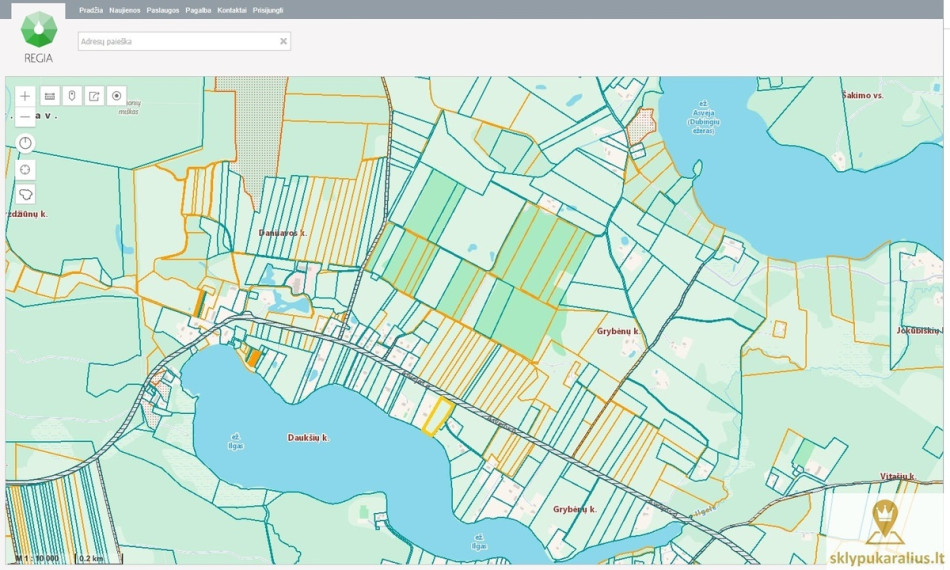Open the Pagalba menu item
950x570 pixels.
pos(198,10)
